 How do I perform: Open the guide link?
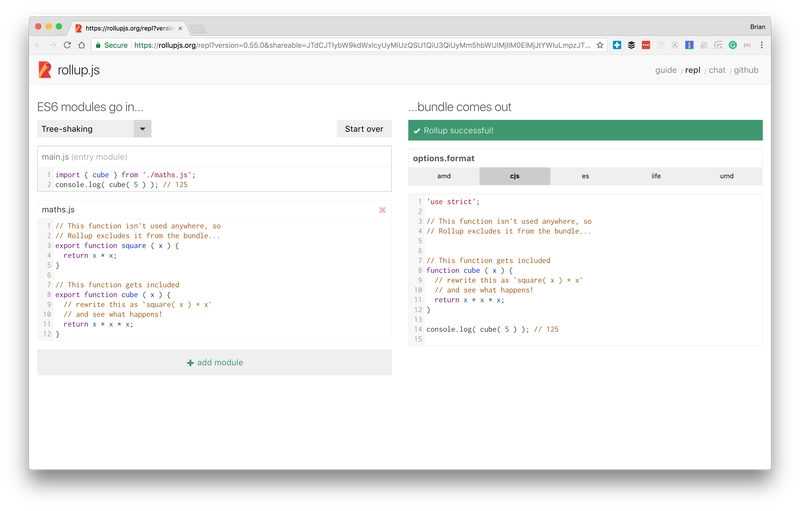[666, 70]
